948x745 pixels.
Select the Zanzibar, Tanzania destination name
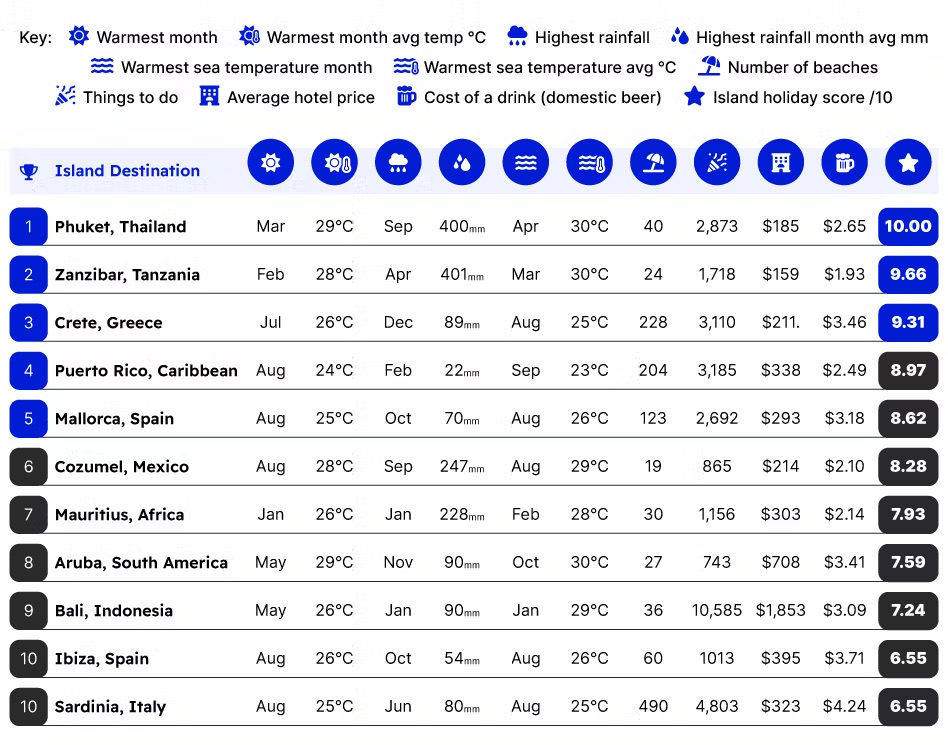(127, 275)
